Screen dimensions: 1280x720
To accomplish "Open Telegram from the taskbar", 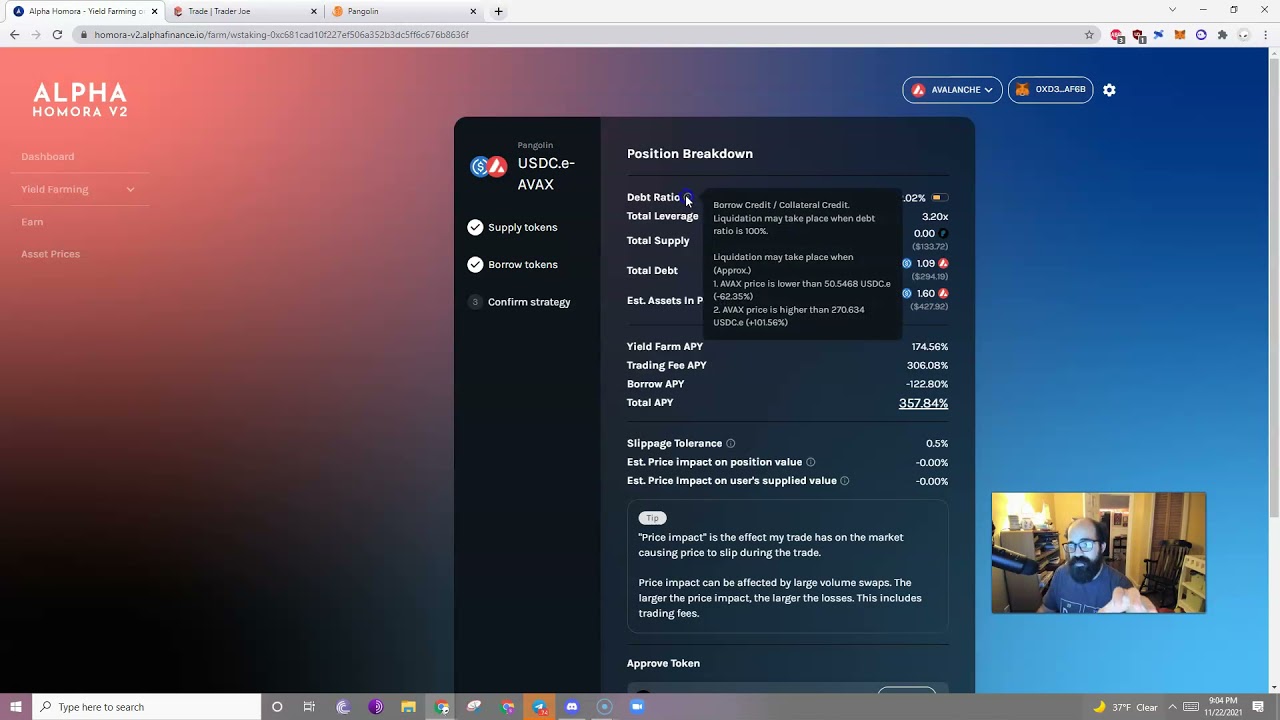I will point(539,707).
